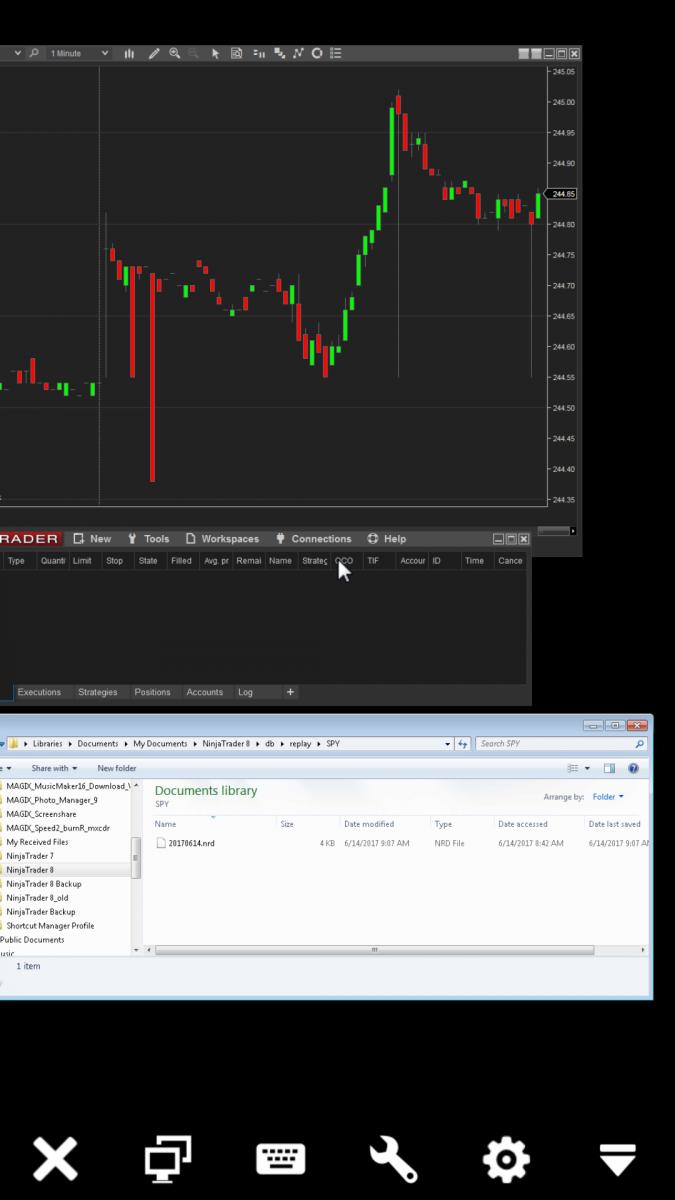675x1200 pixels.
Task: Click the Explorer refresh button
Action: (x=462, y=744)
